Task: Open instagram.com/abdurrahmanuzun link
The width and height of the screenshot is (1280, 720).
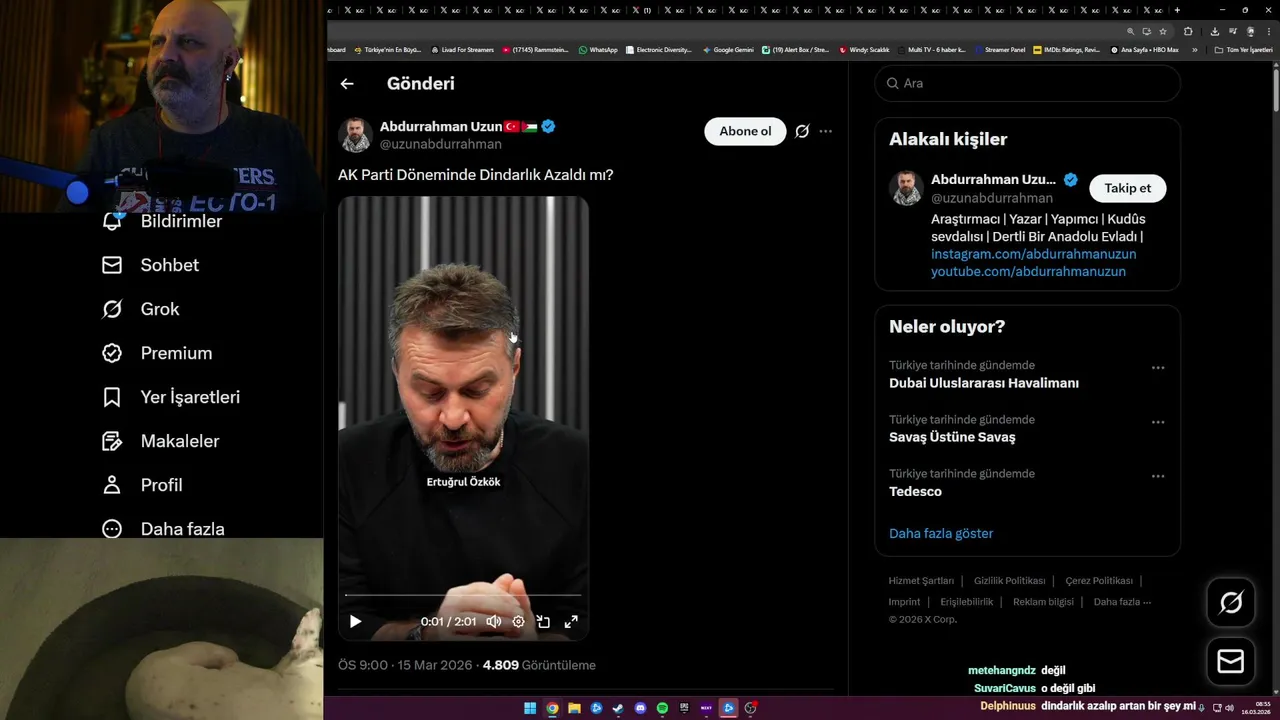Action: [1033, 254]
